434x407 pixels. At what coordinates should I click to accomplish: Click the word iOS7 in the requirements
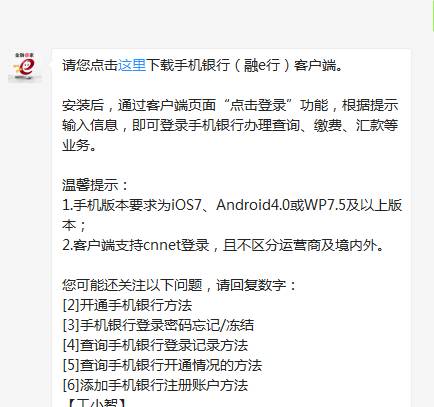pyautogui.click(x=186, y=205)
